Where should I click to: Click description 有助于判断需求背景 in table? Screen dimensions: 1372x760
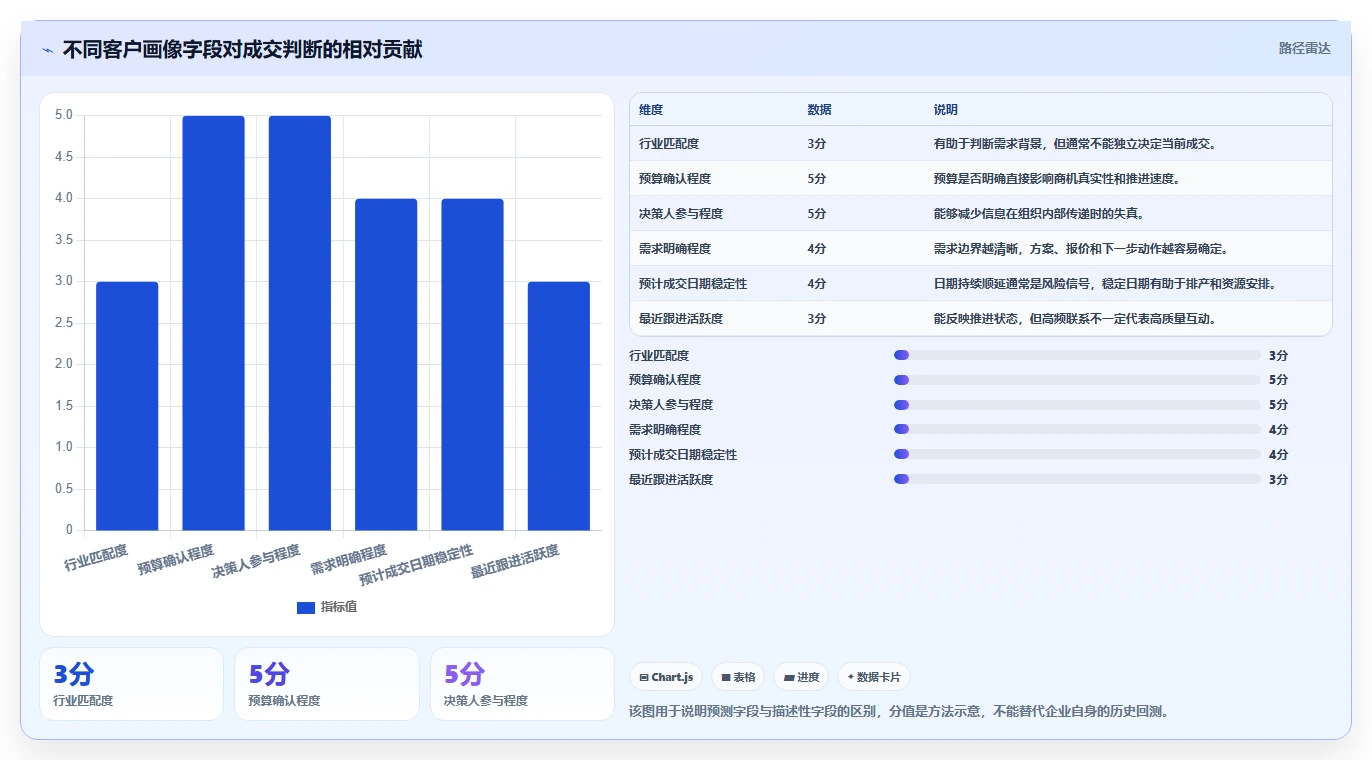point(1074,144)
